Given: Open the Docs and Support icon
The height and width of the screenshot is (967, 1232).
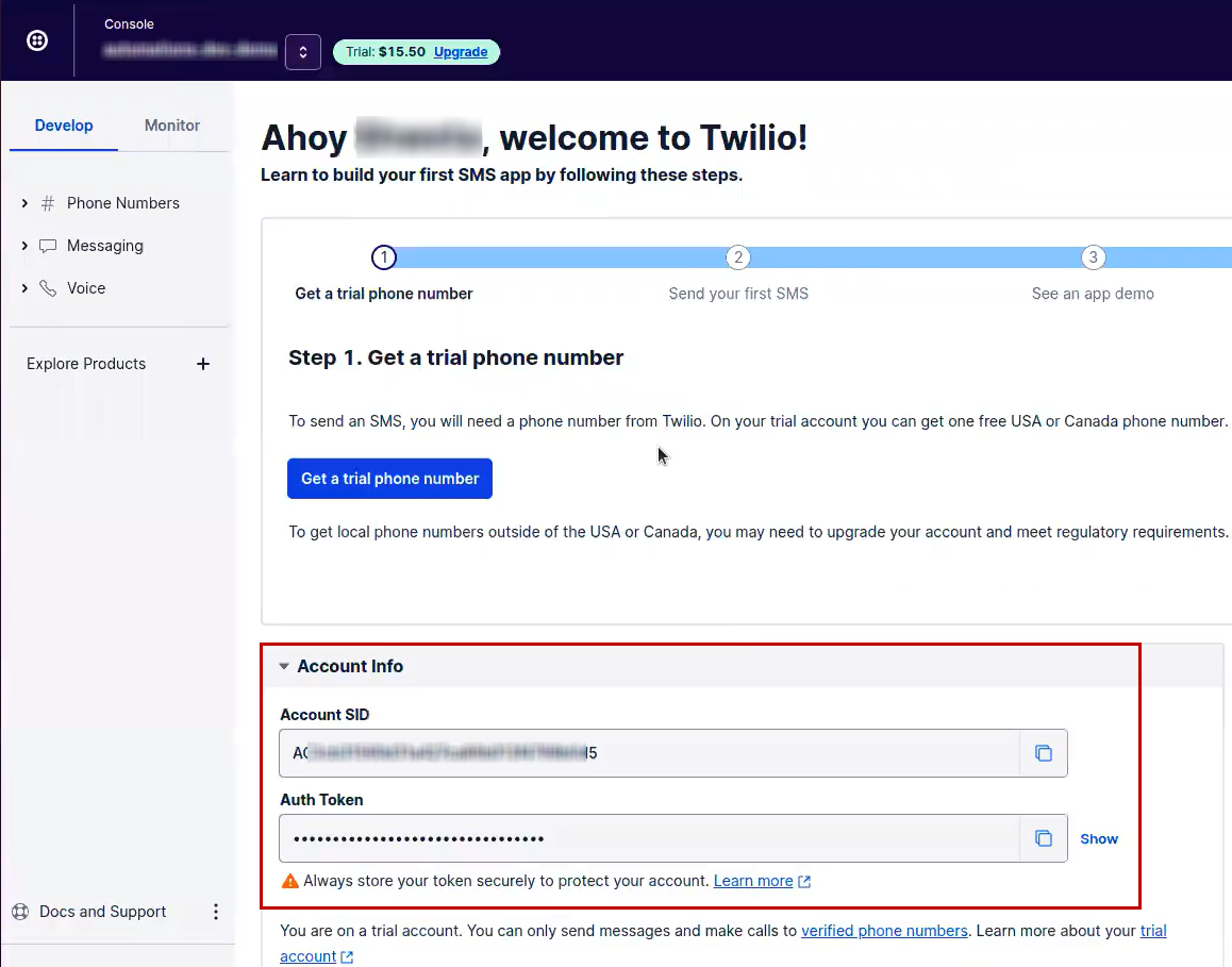Looking at the screenshot, I should point(21,911).
